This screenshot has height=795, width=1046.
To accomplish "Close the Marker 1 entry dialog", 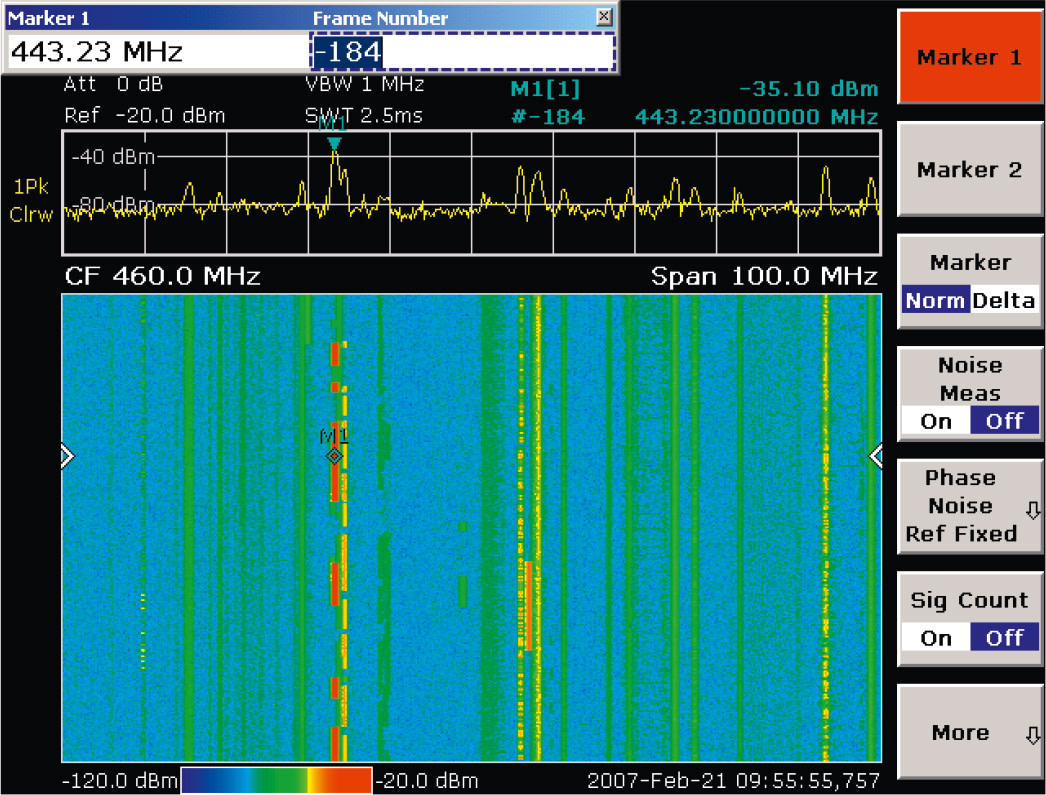I will point(603,17).
